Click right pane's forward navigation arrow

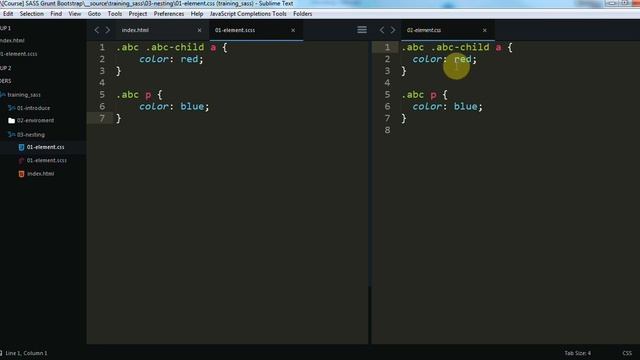point(393,30)
